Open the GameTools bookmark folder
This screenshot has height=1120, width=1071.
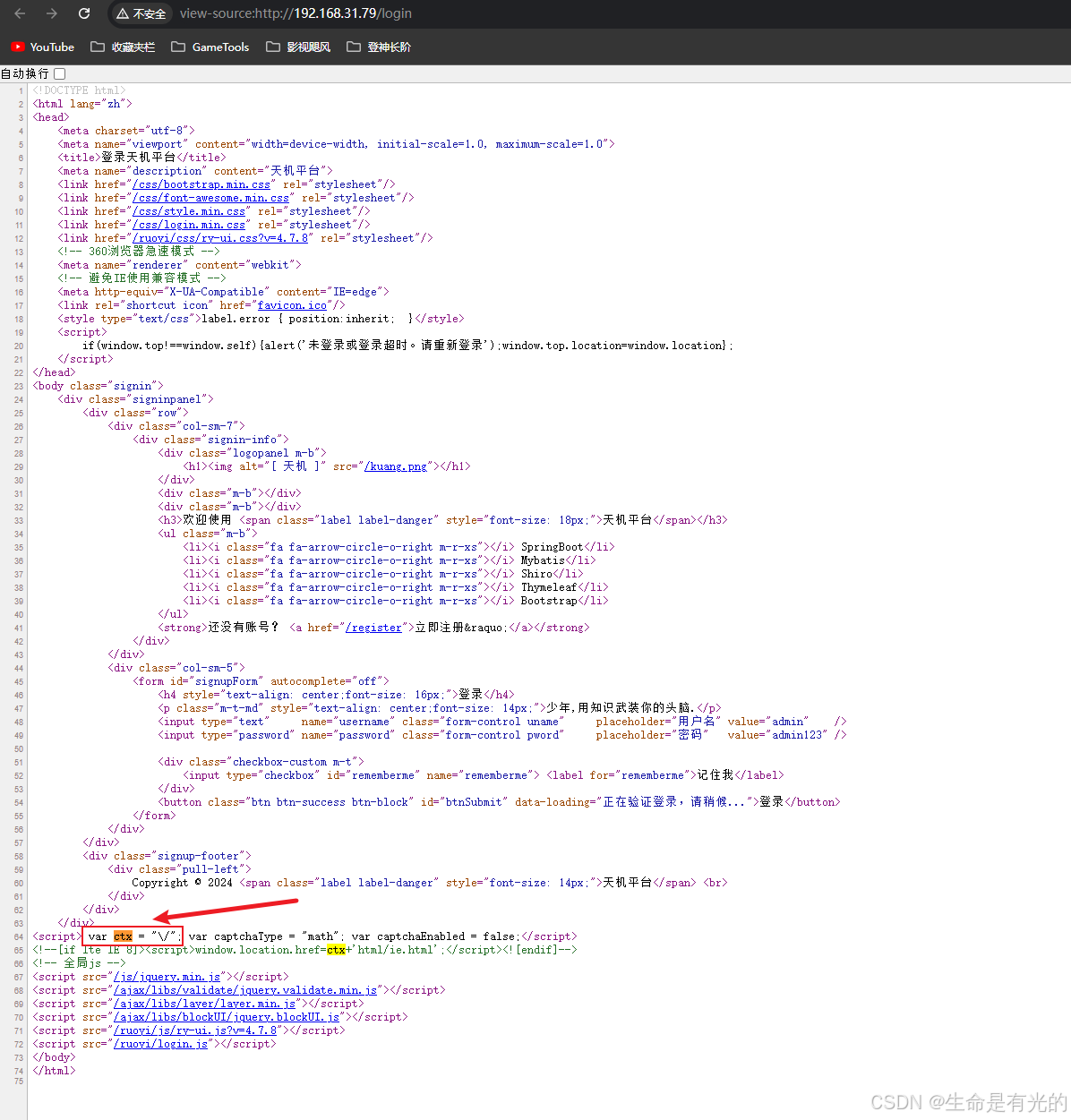coord(210,47)
